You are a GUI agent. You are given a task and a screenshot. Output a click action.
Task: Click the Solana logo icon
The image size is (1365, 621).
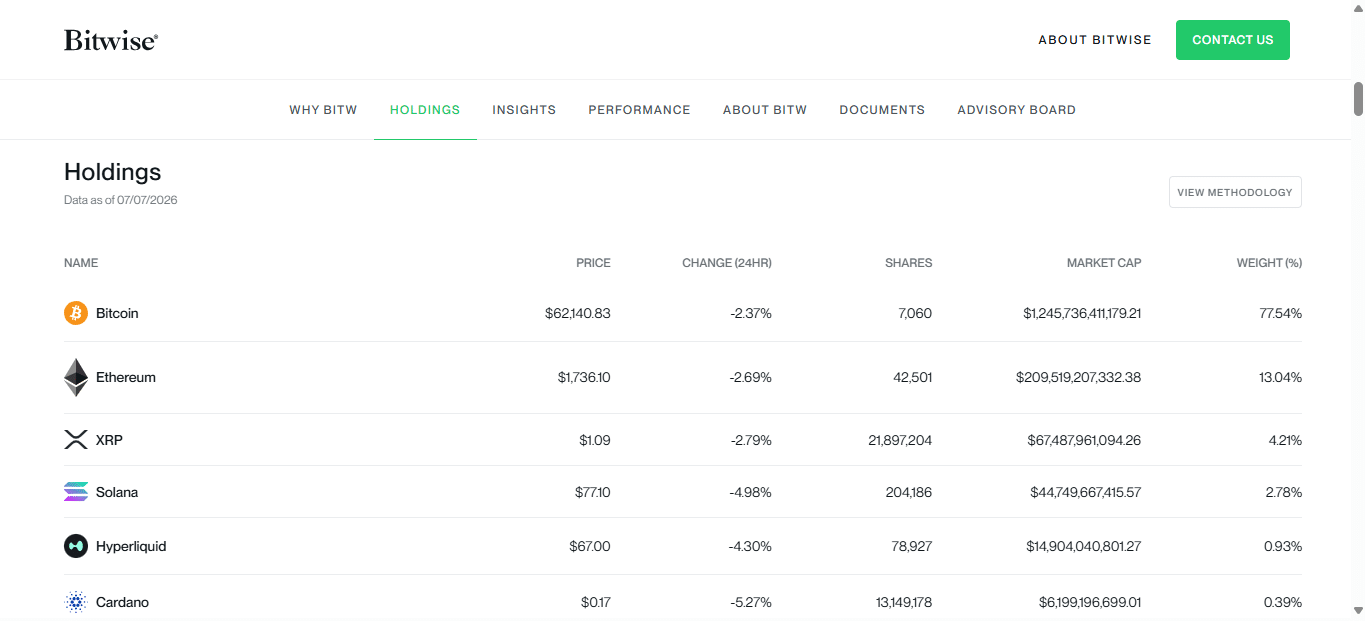[x=76, y=492]
